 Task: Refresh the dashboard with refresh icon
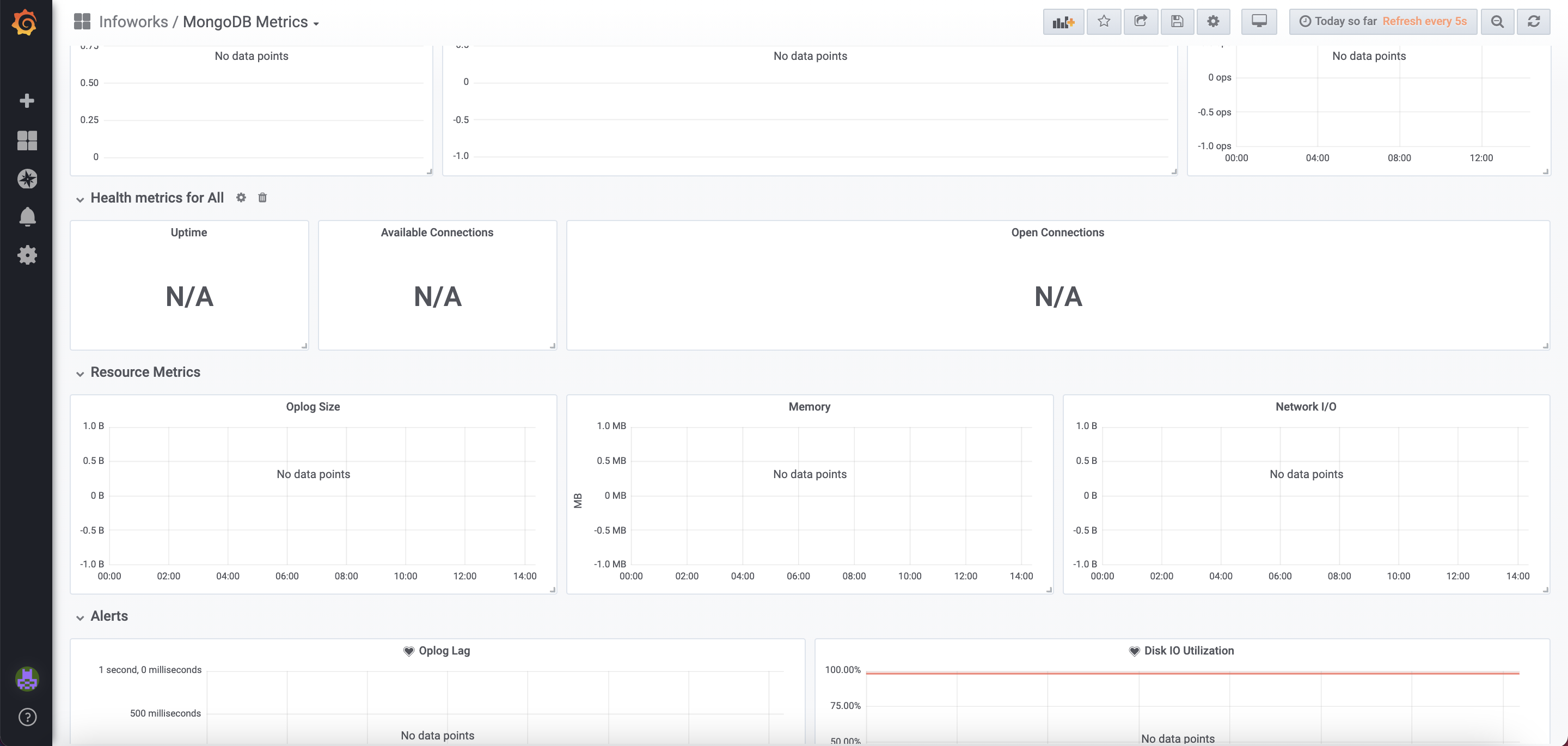[x=1533, y=22]
